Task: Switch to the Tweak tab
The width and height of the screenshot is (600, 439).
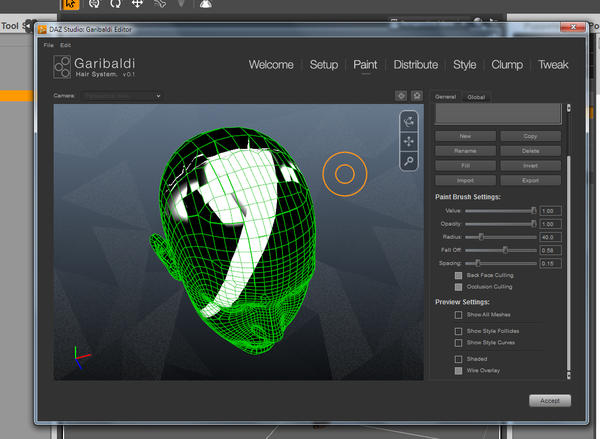Action: [553, 65]
